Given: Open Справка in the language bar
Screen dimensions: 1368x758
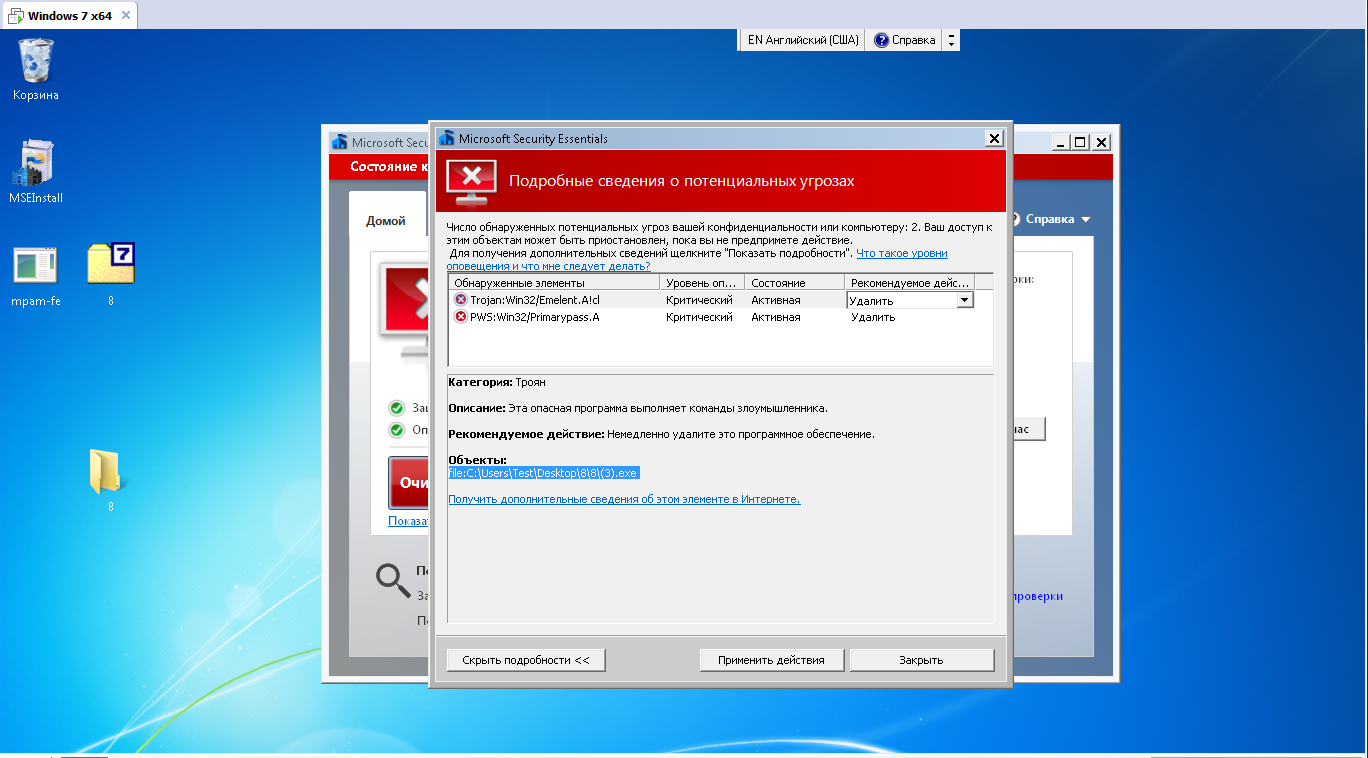Looking at the screenshot, I should tap(905, 40).
